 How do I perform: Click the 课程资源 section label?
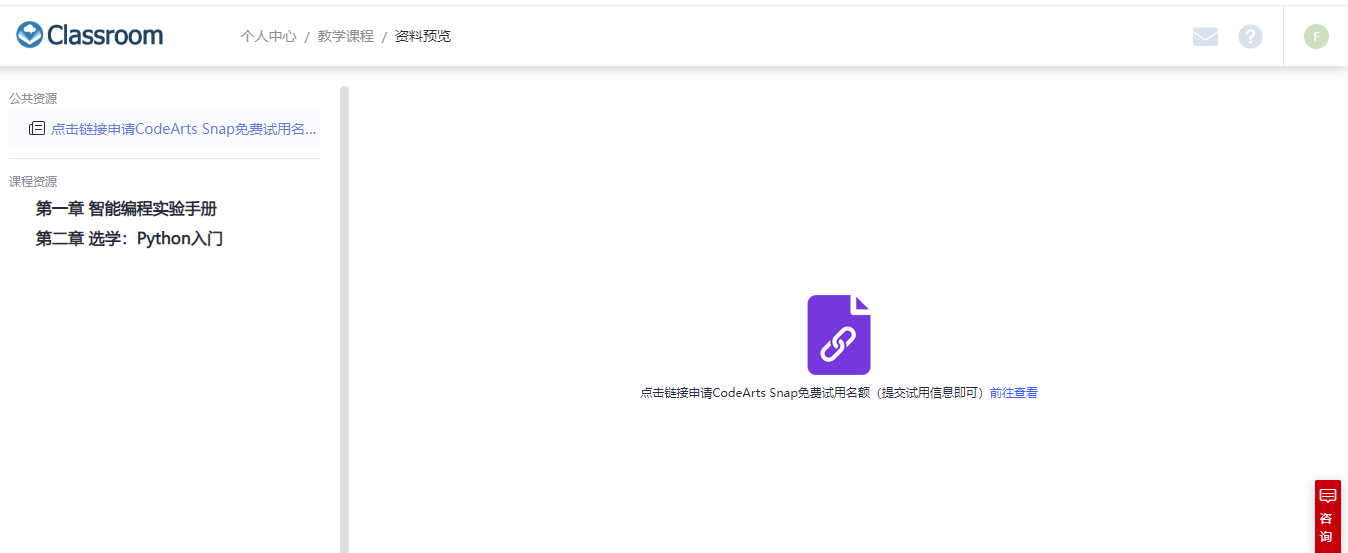33,182
